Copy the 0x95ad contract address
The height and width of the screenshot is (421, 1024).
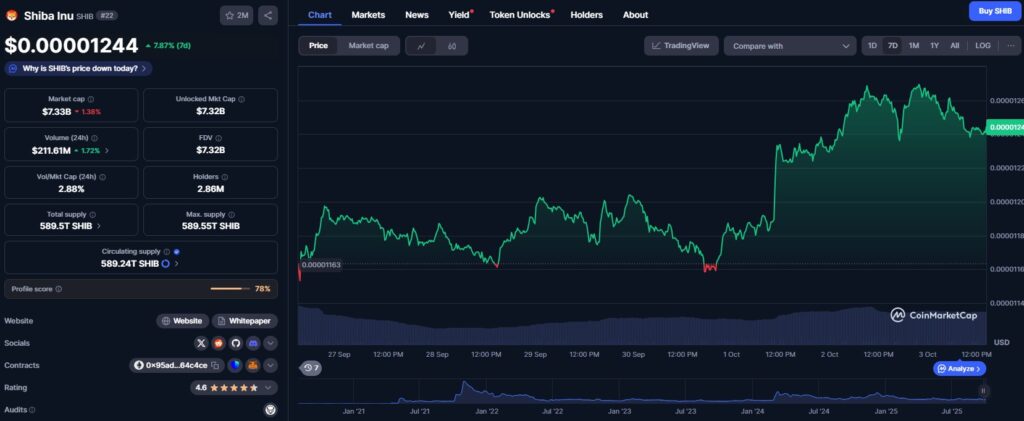click(216, 365)
